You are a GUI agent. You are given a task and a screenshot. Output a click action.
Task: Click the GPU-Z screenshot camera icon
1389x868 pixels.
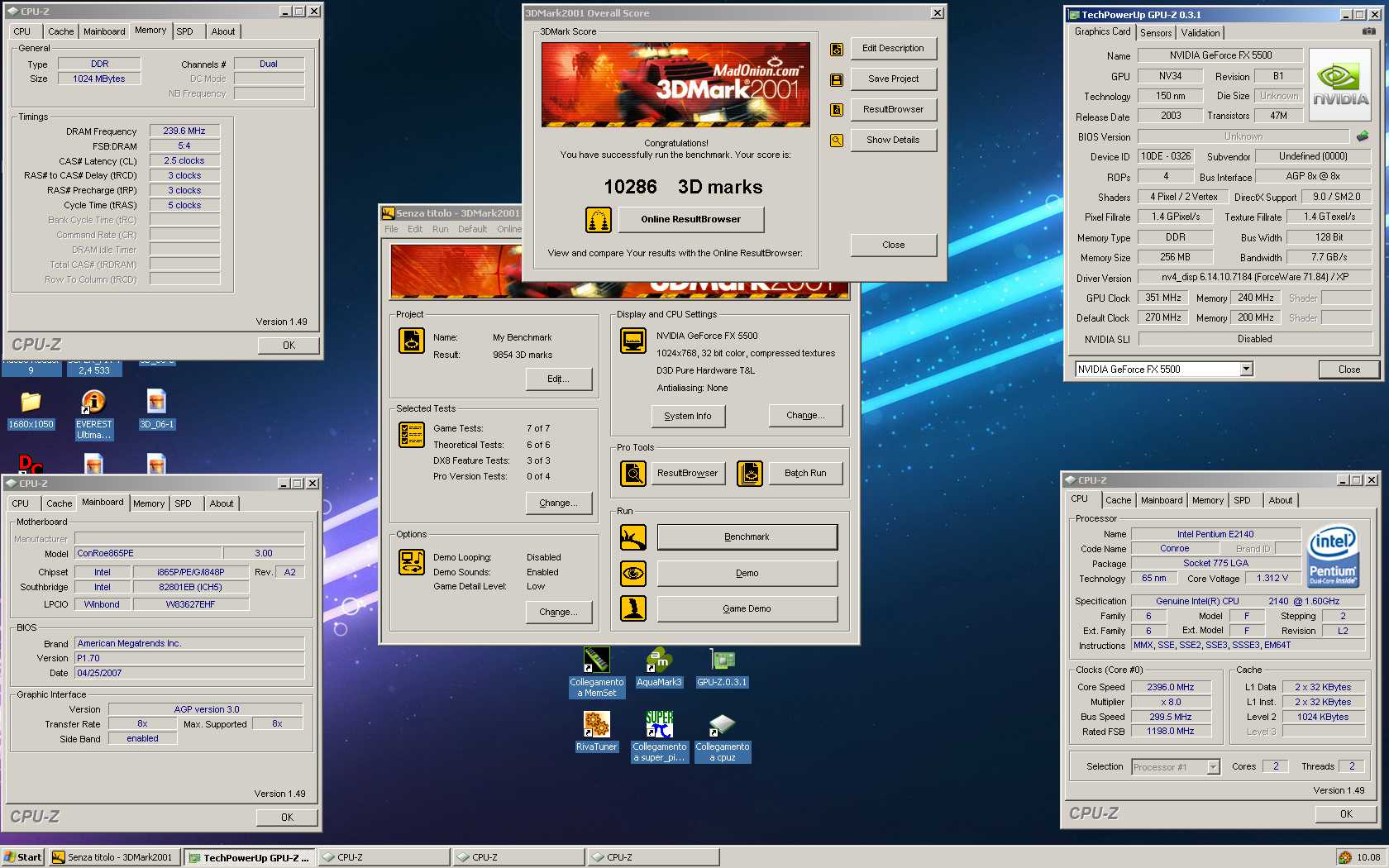[x=1368, y=31]
